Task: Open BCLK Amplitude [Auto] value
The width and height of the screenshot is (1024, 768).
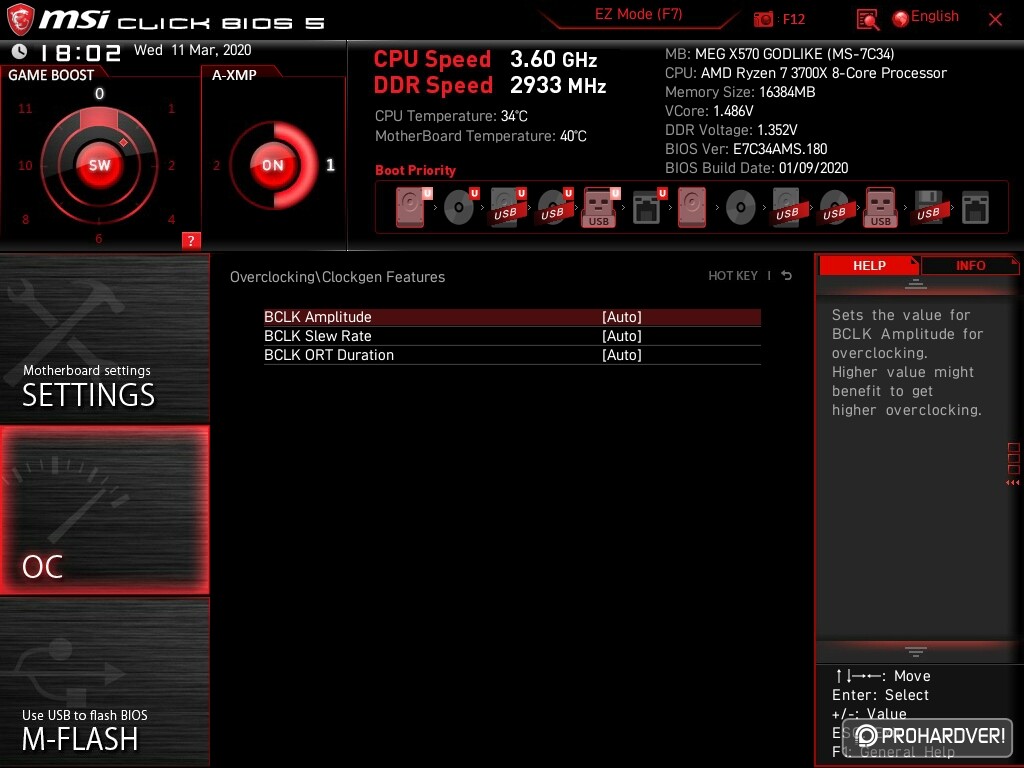Action: click(622, 317)
